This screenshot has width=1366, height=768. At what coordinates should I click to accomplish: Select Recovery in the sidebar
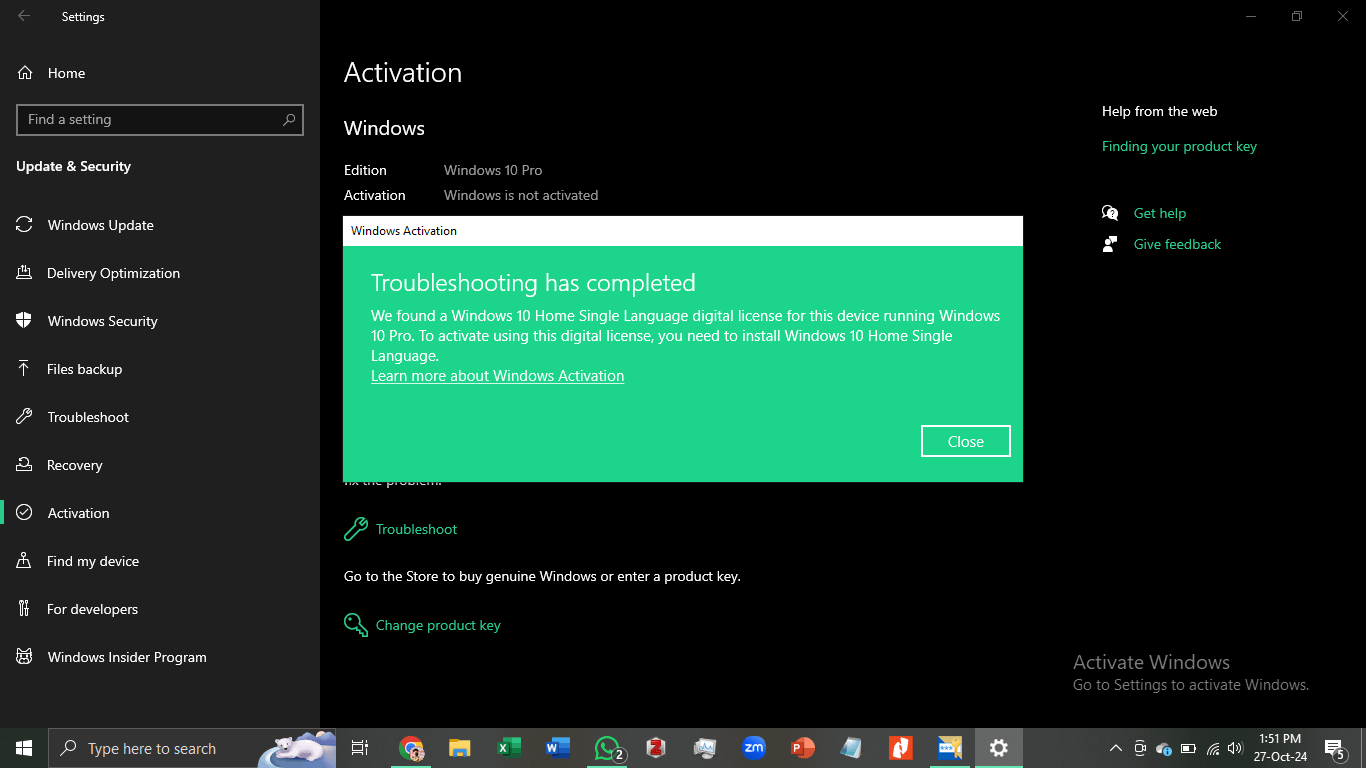pyautogui.click(x=160, y=465)
